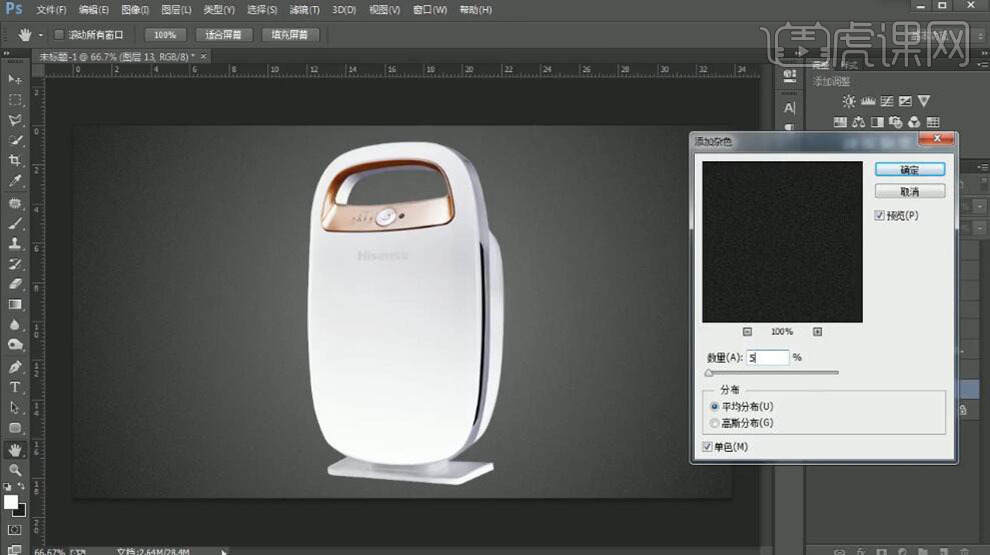
Task: Select the Move tool
Action: [15, 79]
